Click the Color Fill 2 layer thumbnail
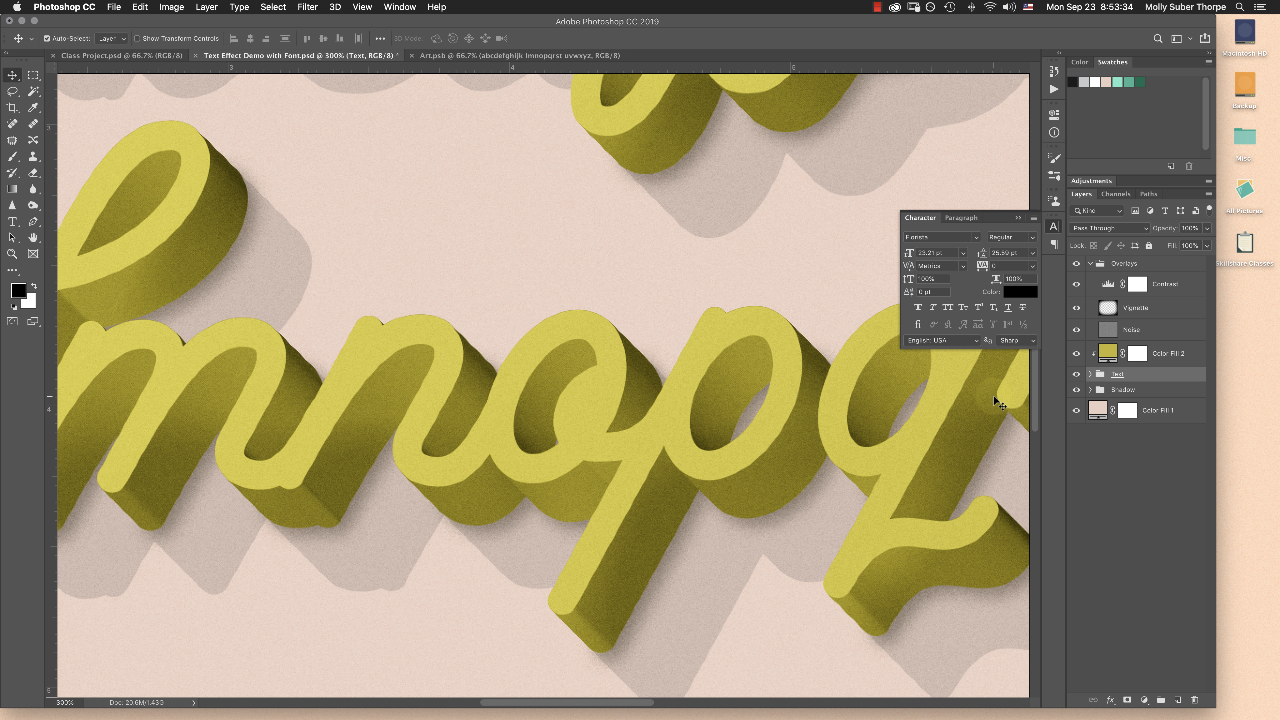Screen dimensions: 1280x720 [x=1107, y=353]
